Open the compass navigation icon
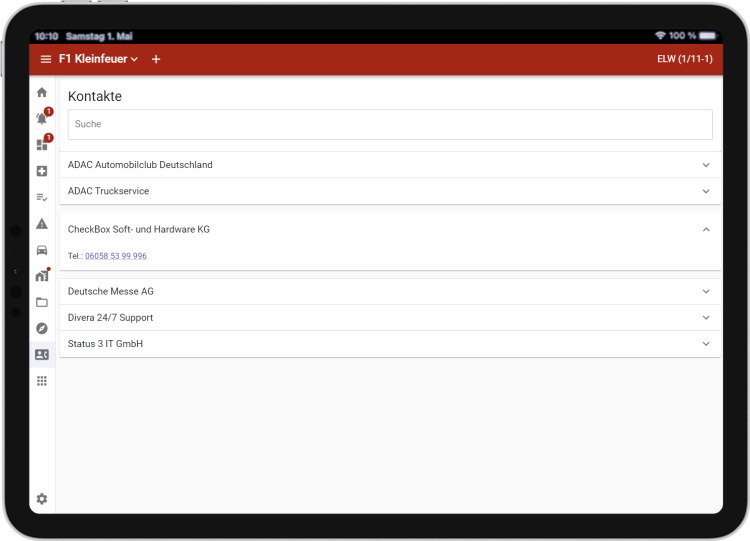This screenshot has height=541, width=750. [42, 328]
